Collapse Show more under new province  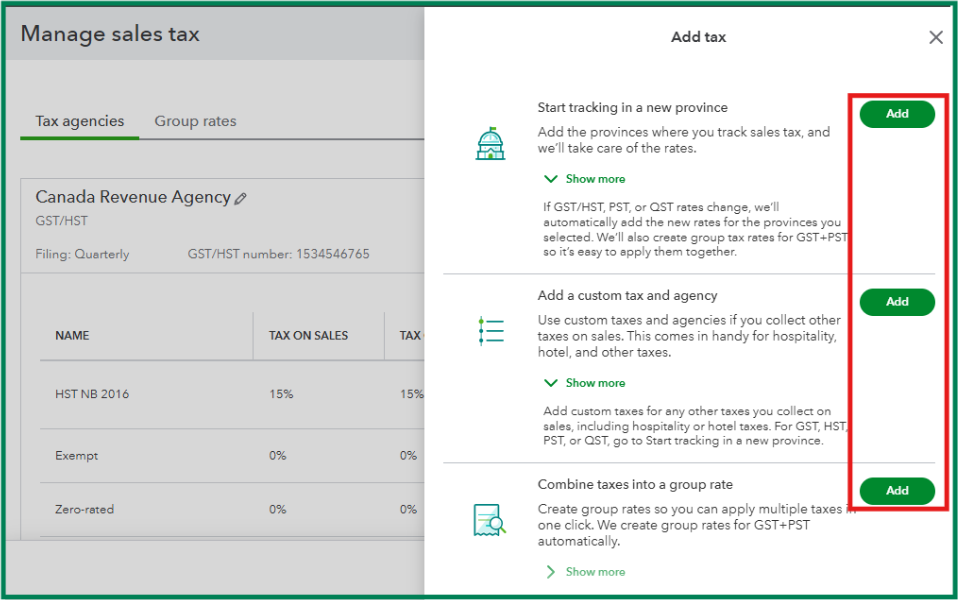(x=585, y=179)
